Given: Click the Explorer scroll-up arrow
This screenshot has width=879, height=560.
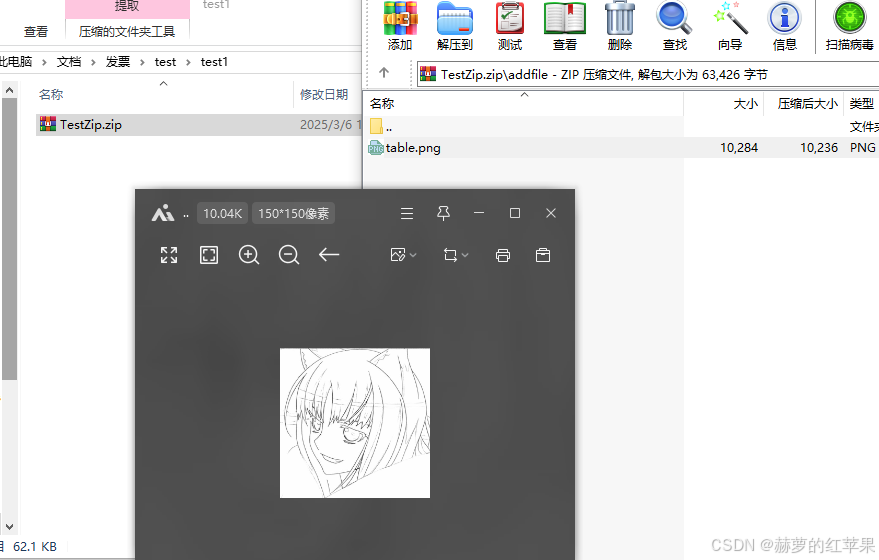Looking at the screenshot, I should 9,90.
